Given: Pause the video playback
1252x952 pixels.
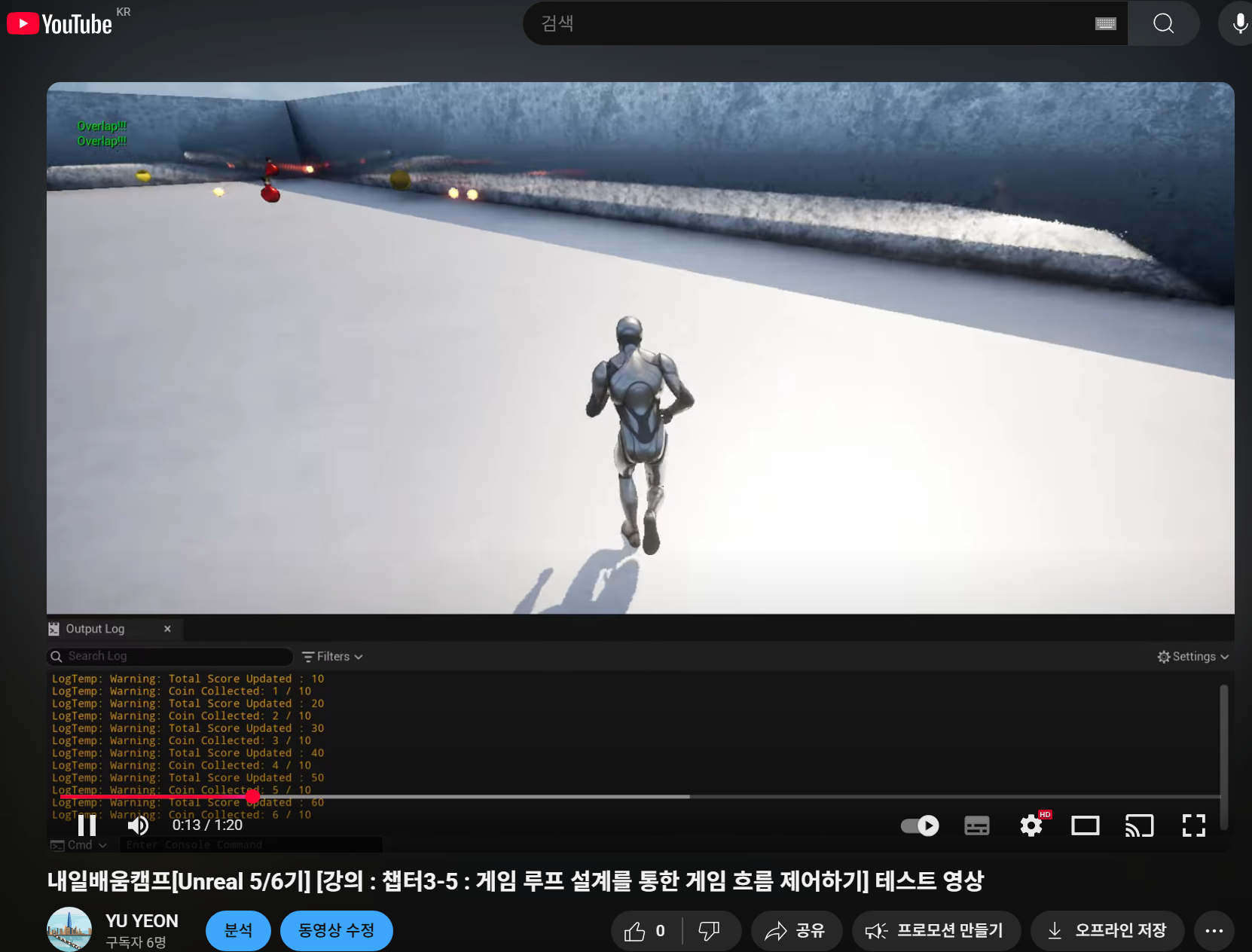Looking at the screenshot, I should (87, 825).
